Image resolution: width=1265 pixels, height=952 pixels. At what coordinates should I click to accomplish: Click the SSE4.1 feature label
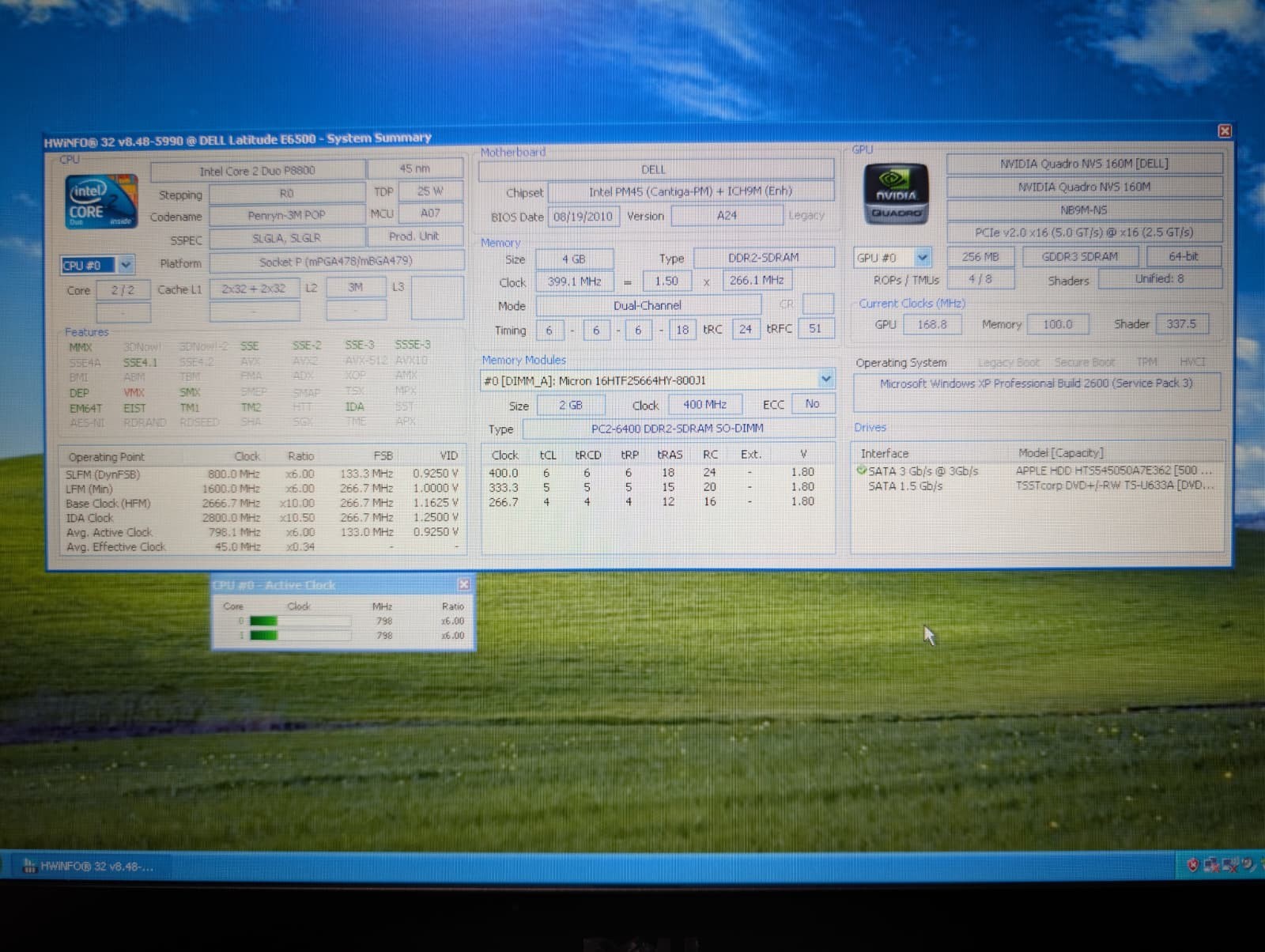point(140,362)
